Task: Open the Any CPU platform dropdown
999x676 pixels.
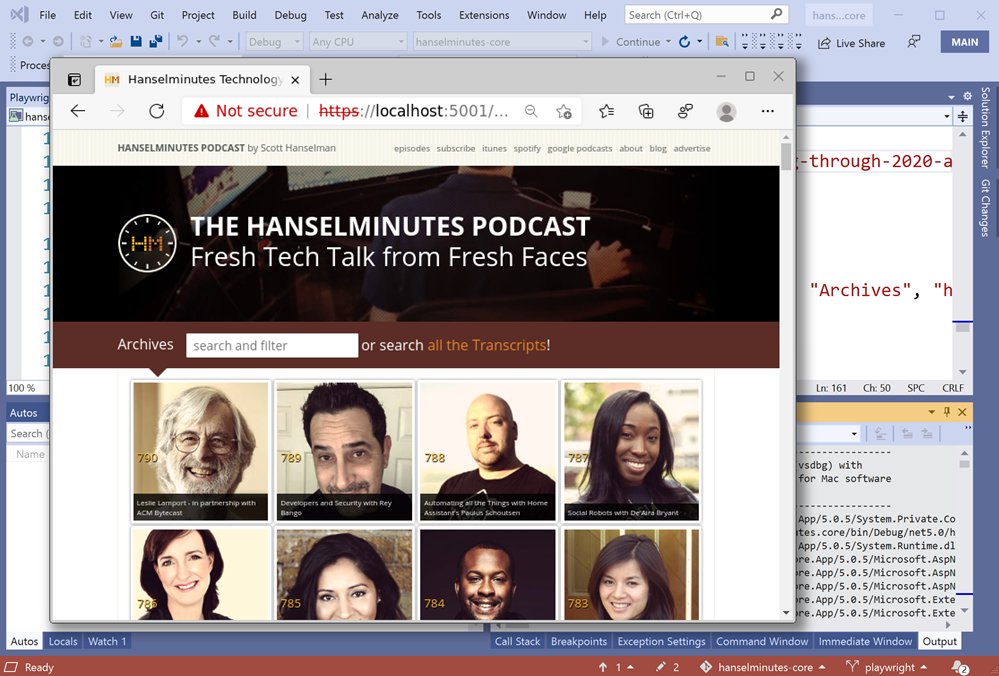Action: coord(357,41)
